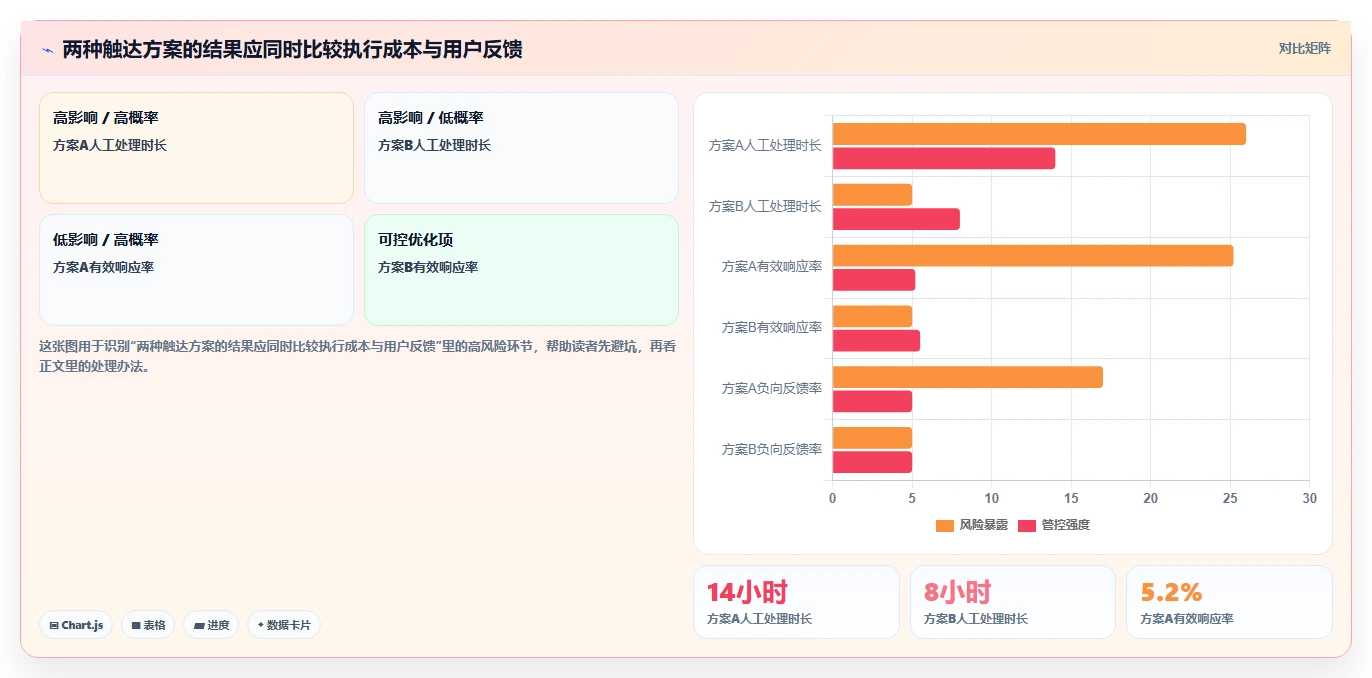The image size is (1372, 678).
Task: Click the main title 两种触达方案的结果
Action: [x=292, y=50]
